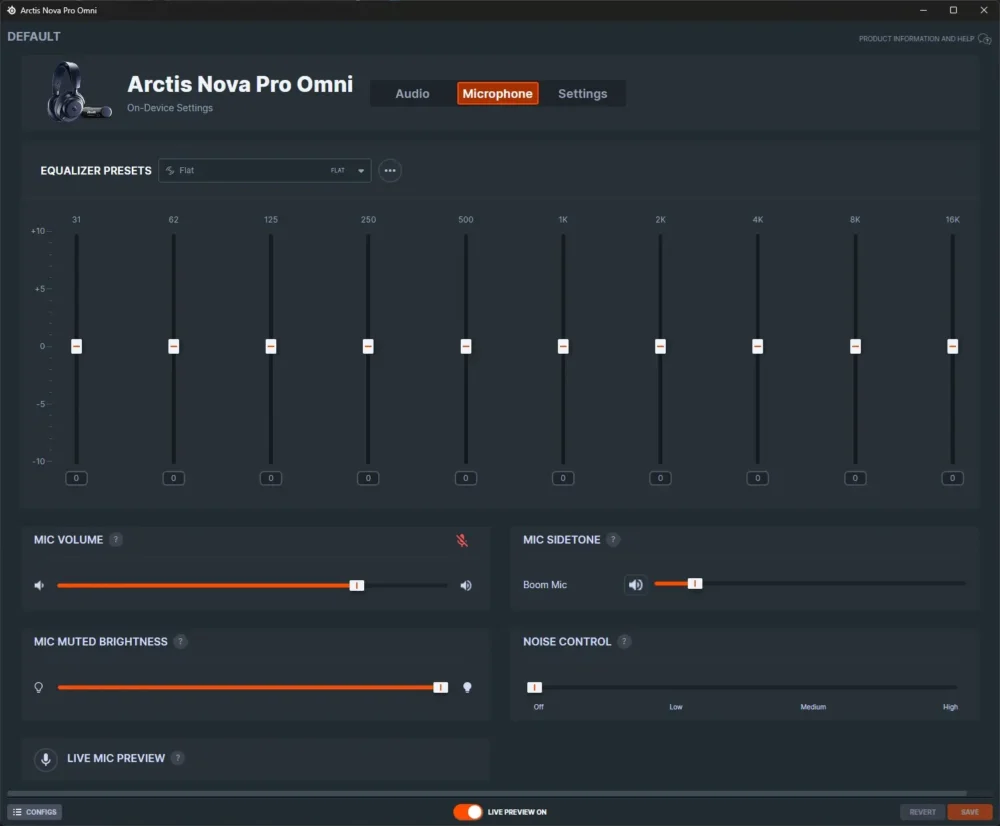This screenshot has height=826, width=1000.
Task: Click the horizontal scrollbar at the bottom
Action: (x=487, y=793)
